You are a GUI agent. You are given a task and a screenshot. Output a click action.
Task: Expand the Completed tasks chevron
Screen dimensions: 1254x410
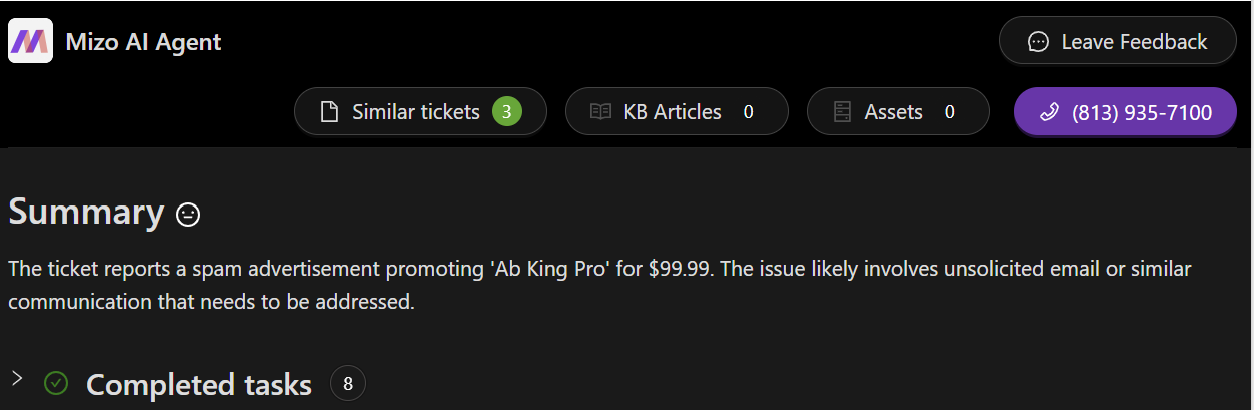(17, 378)
